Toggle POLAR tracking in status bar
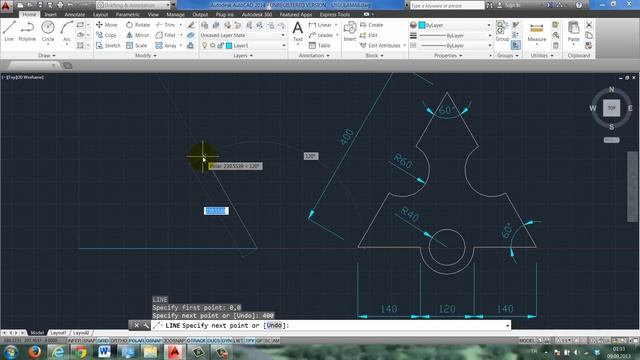This screenshot has height=360, width=640. pyautogui.click(x=136, y=340)
